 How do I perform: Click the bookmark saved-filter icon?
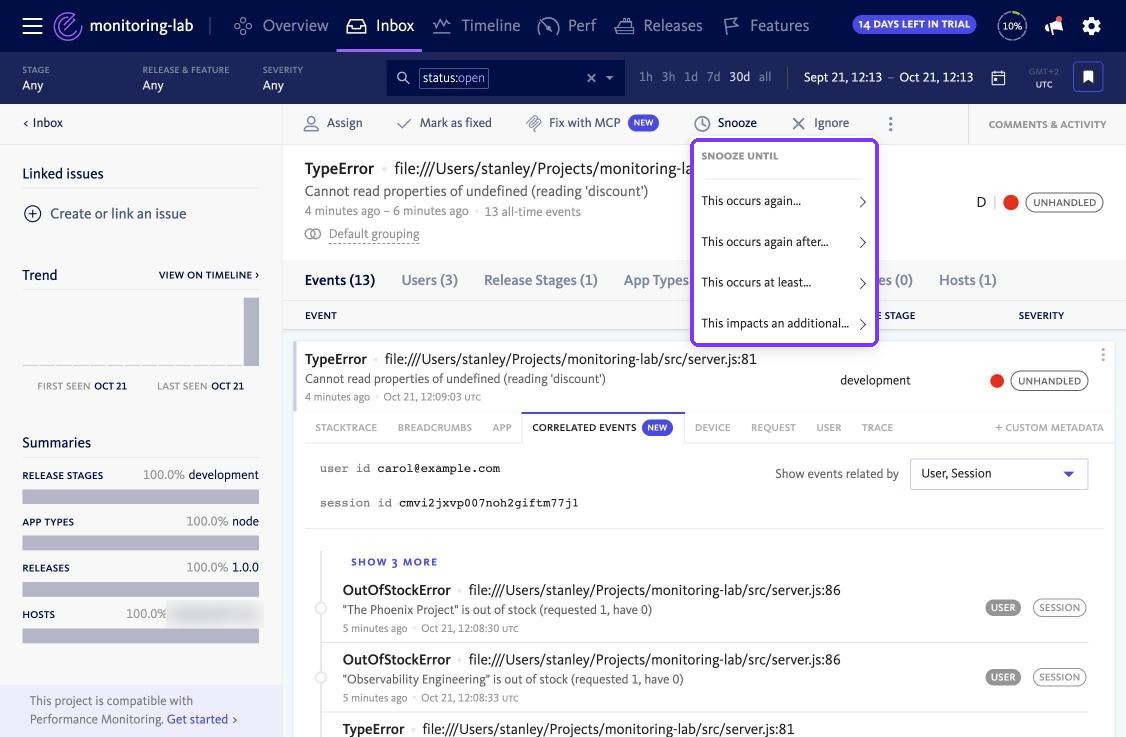click(1088, 77)
